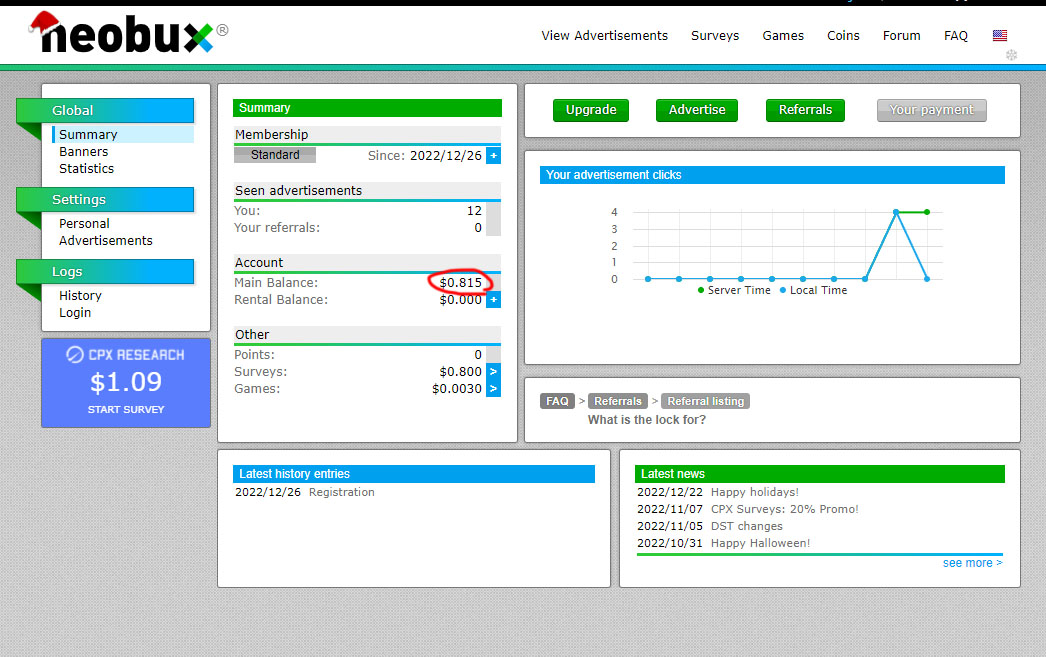
Task: Open Advertisements settings in sidebar
Action: [x=105, y=241]
